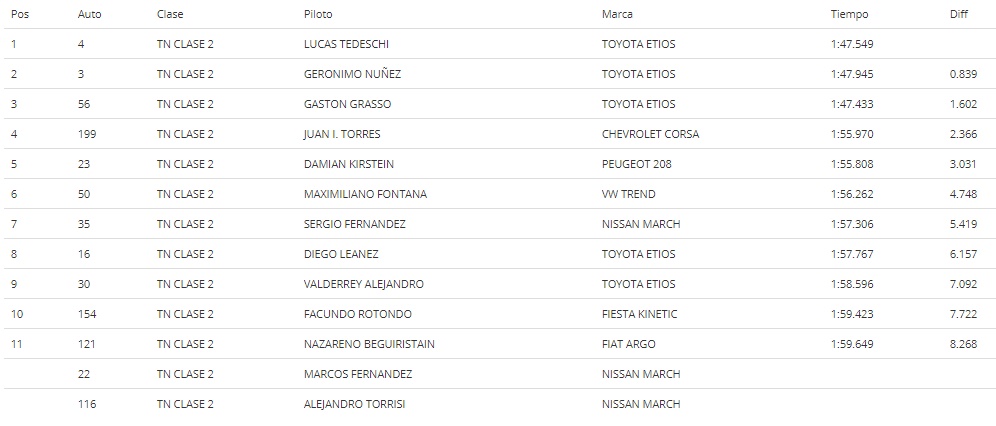
Task: Click the Diff column header
Action: pyautogui.click(x=959, y=14)
